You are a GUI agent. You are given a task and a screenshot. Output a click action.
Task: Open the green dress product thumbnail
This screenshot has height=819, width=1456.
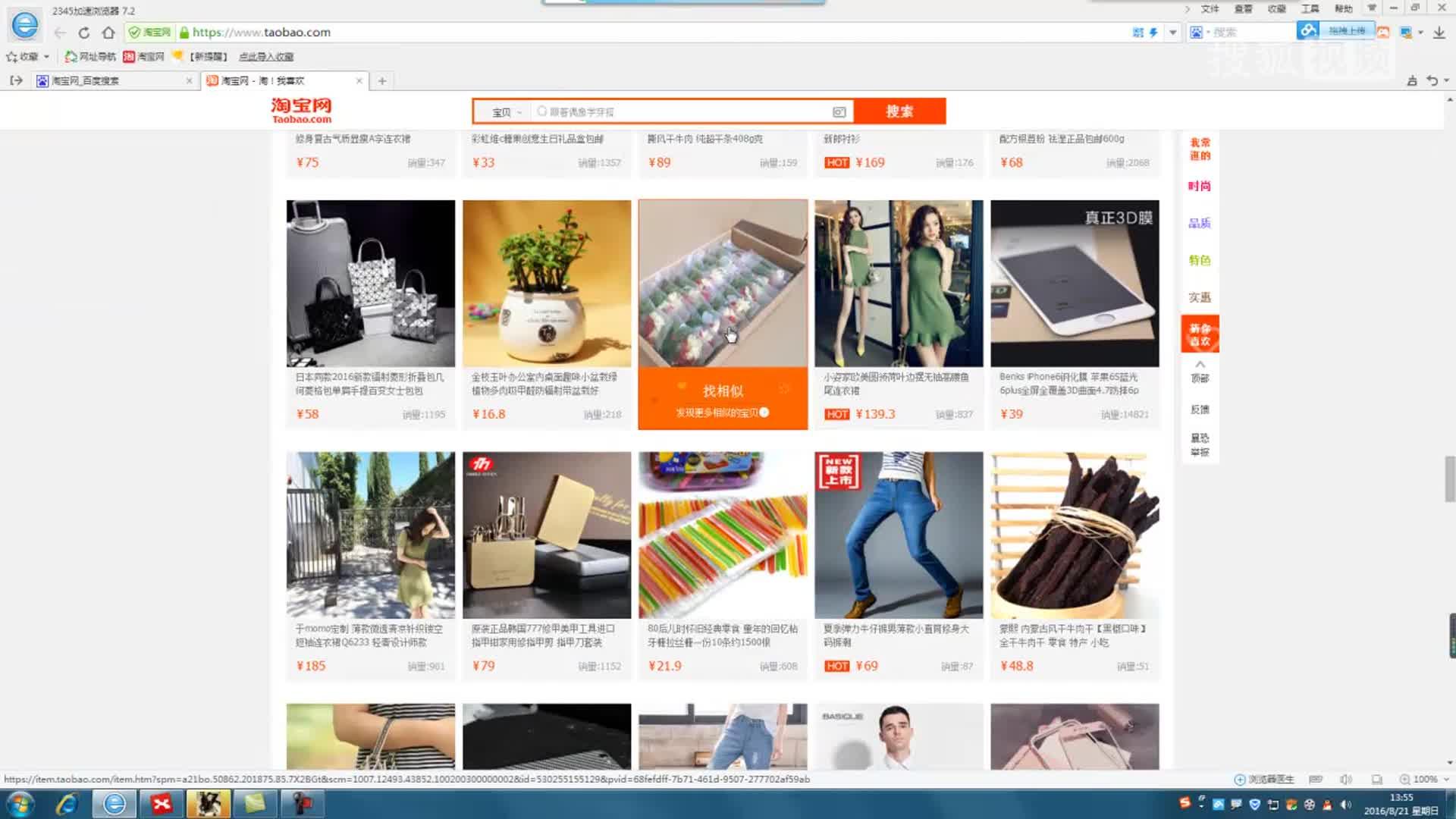click(x=898, y=283)
